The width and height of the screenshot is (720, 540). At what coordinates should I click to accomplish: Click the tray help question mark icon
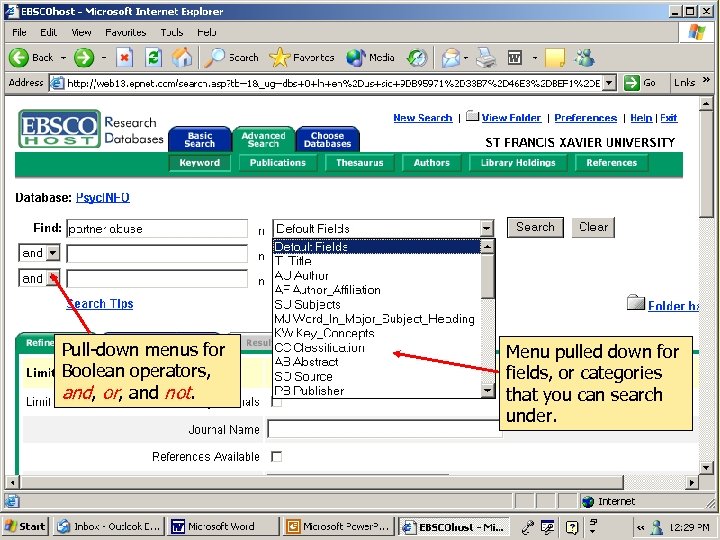click(572, 527)
